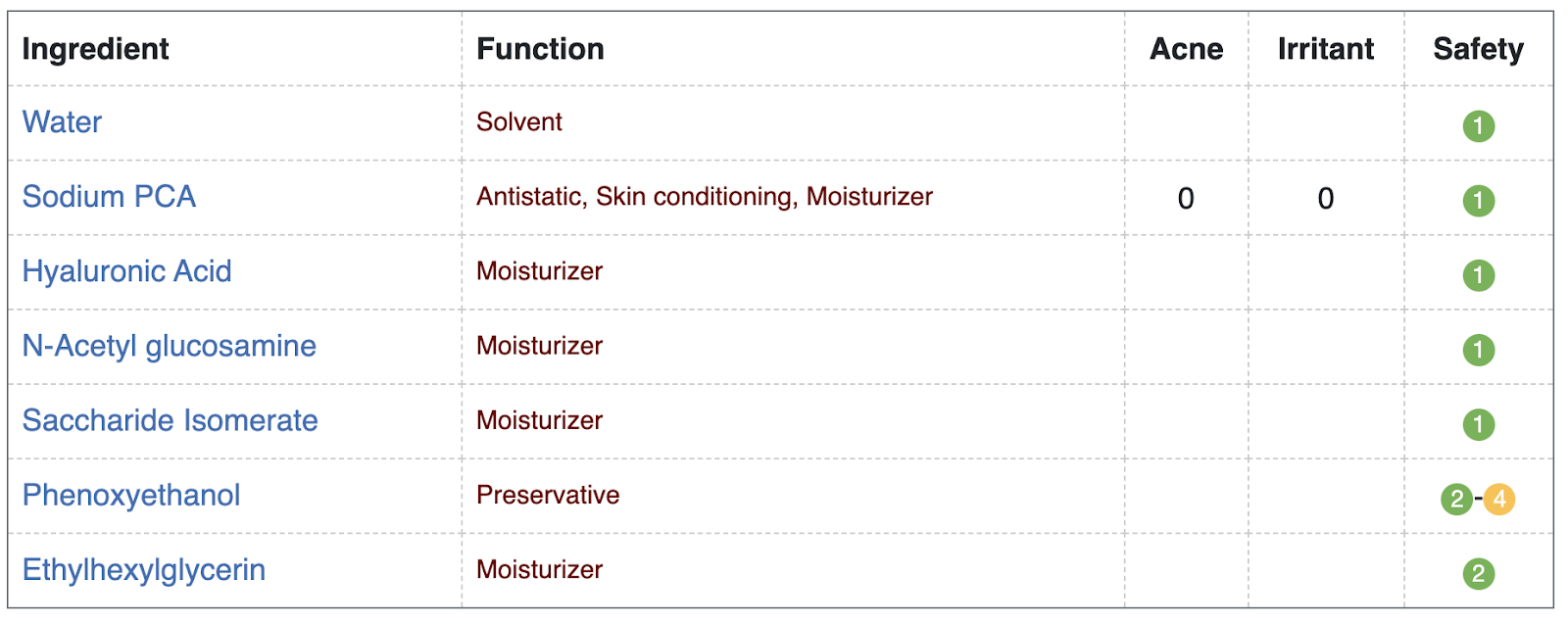1568x624 pixels.
Task: Click N-Acetyl glucosamine's safety badge
Action: pos(1478,350)
